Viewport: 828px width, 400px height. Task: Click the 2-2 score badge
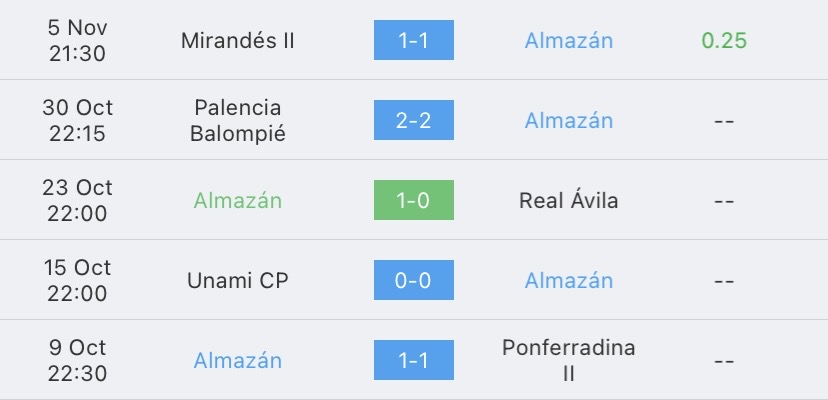pos(414,120)
